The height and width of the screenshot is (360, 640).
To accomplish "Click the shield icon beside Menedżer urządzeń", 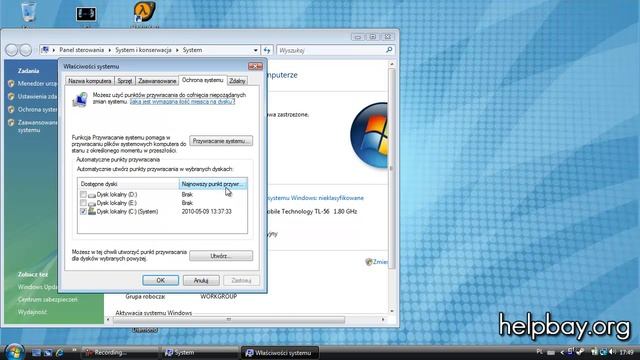I will pyautogui.click(x=11, y=83).
